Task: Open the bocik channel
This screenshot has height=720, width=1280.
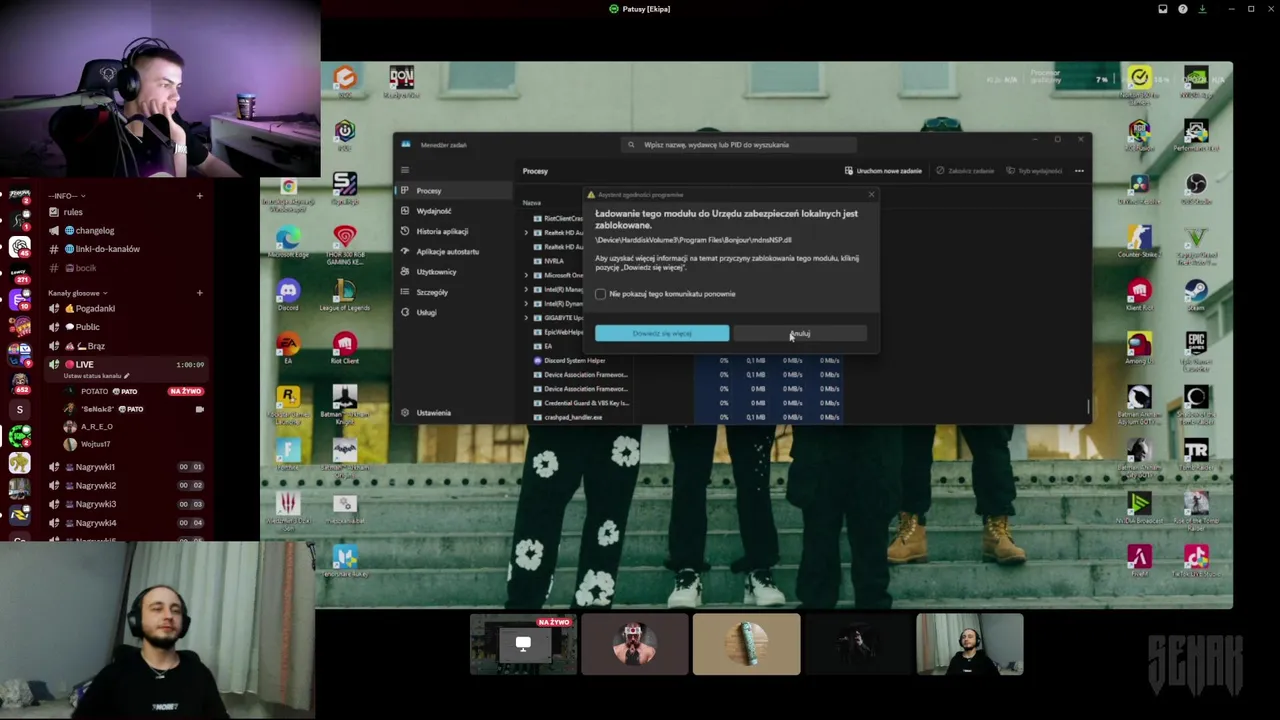Action: point(126,268)
